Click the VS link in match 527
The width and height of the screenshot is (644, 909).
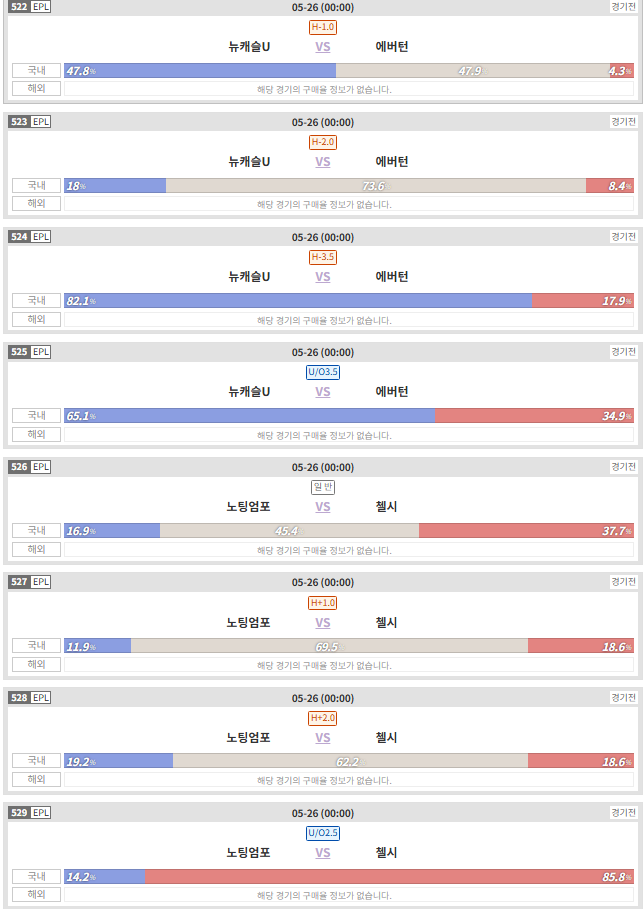(323, 623)
